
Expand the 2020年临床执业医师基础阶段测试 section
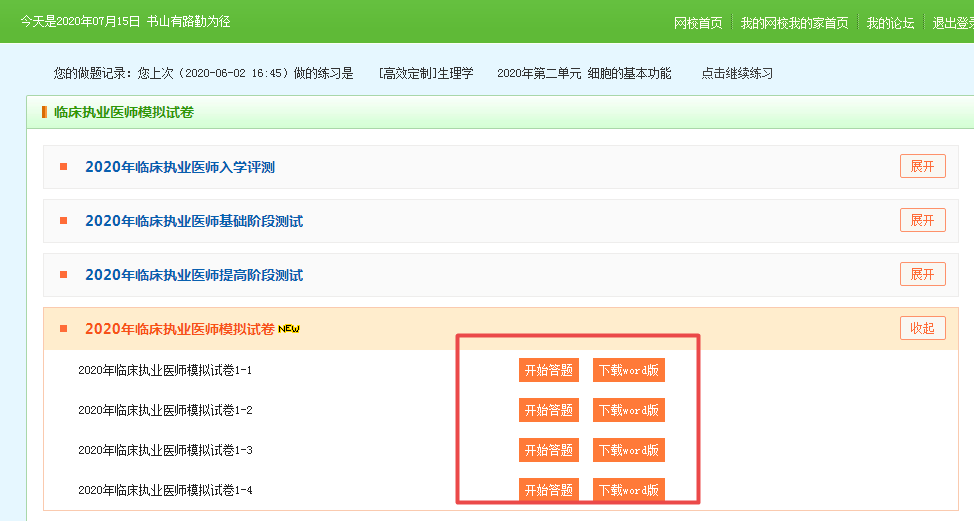tap(922, 220)
